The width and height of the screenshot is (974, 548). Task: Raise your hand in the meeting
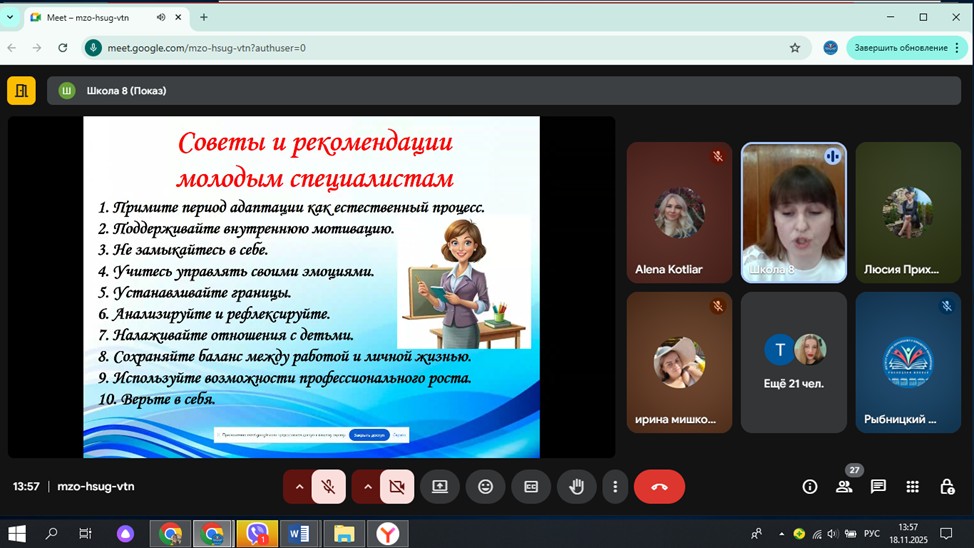pyautogui.click(x=576, y=487)
